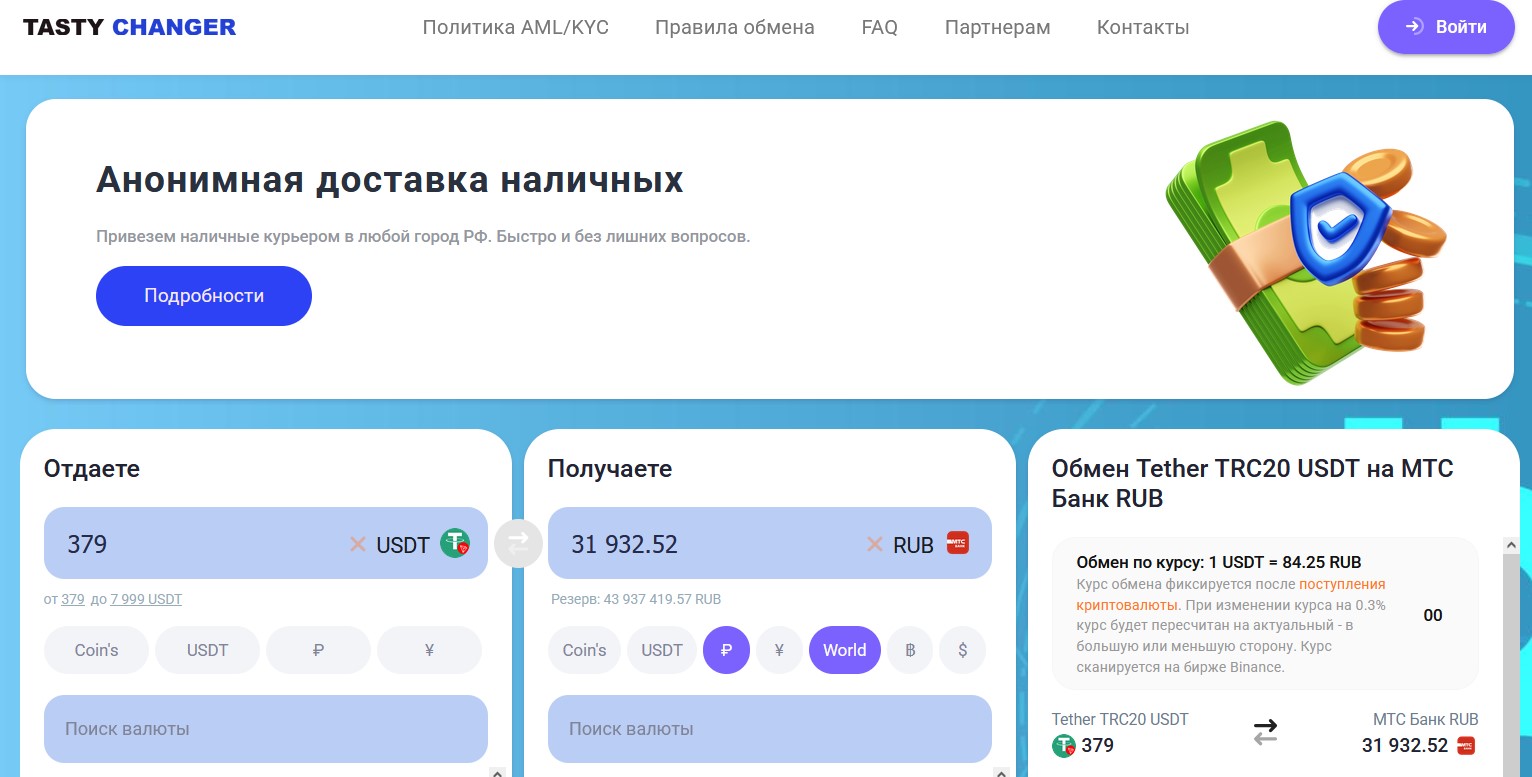Toggle ruble ₽ filter under Получаете
The width and height of the screenshot is (1532, 777).
(726, 650)
